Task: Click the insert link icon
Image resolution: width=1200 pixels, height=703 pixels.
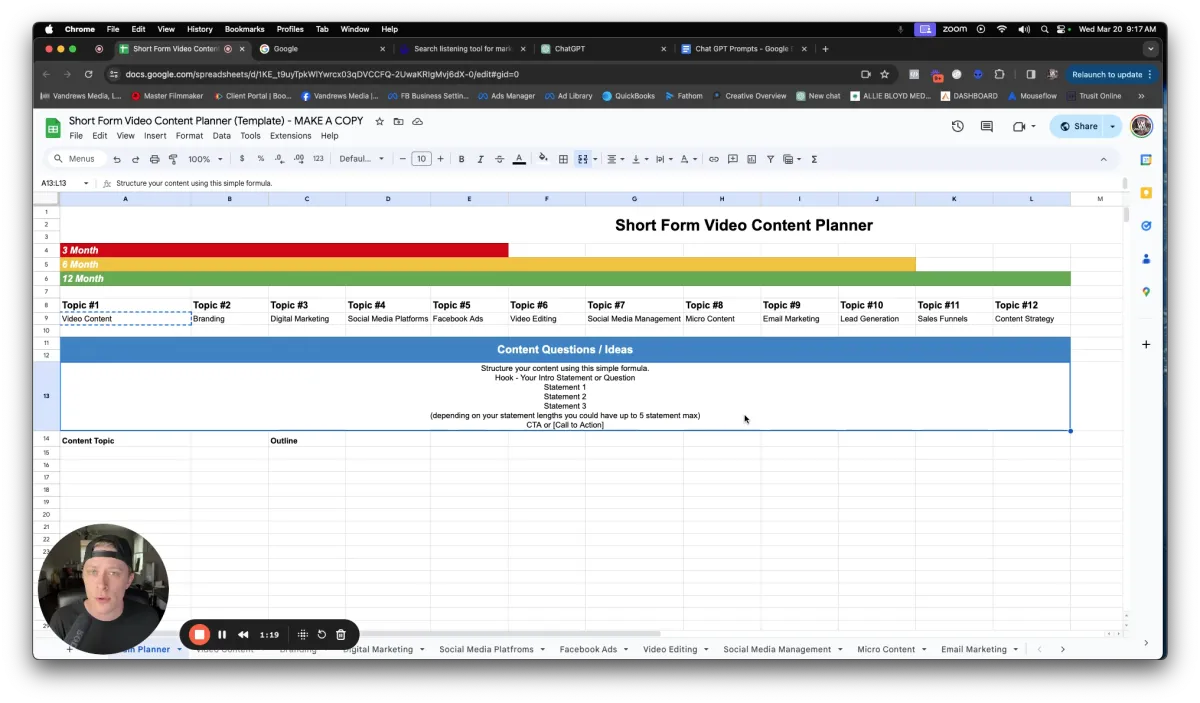Action: pyautogui.click(x=713, y=159)
